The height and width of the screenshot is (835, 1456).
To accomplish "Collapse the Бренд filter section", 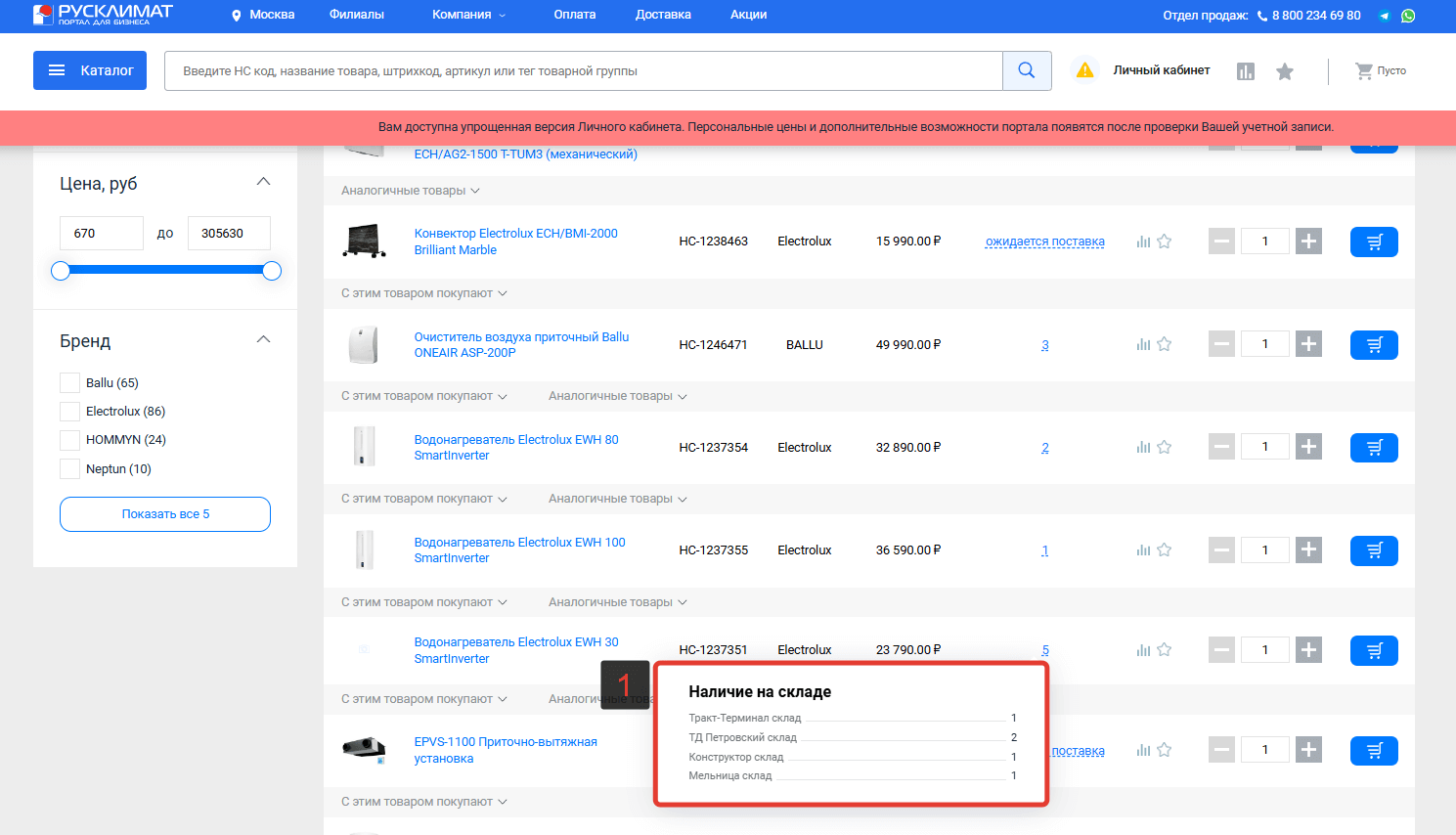I will [x=263, y=339].
